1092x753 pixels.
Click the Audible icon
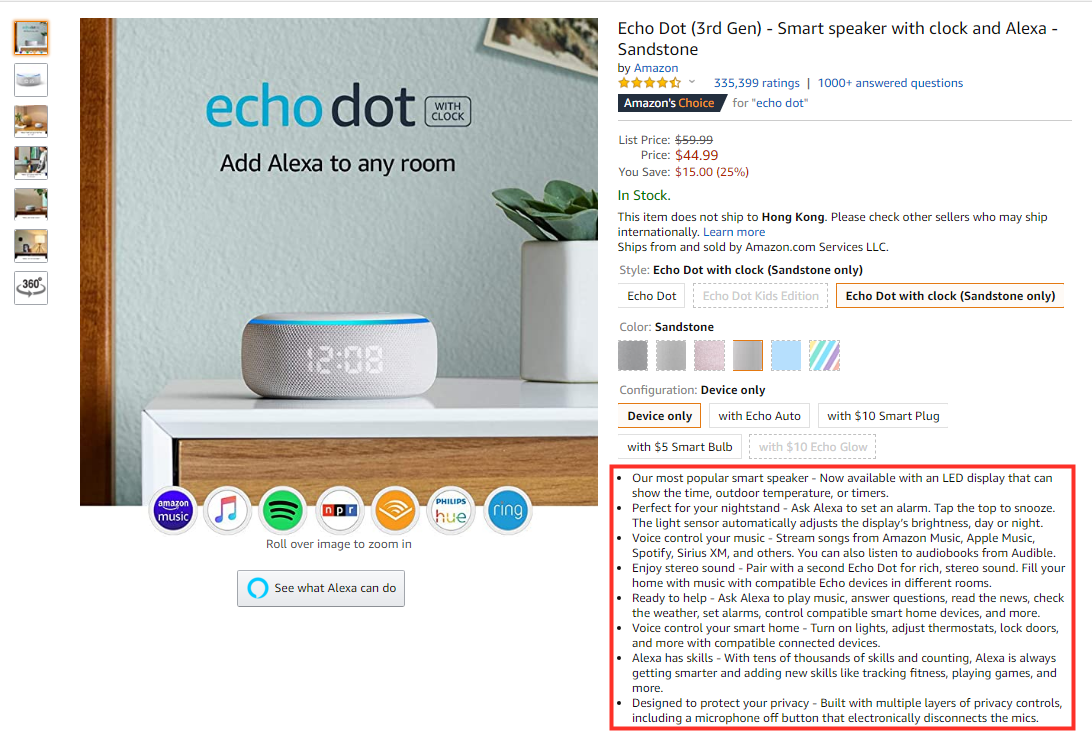(x=395, y=511)
